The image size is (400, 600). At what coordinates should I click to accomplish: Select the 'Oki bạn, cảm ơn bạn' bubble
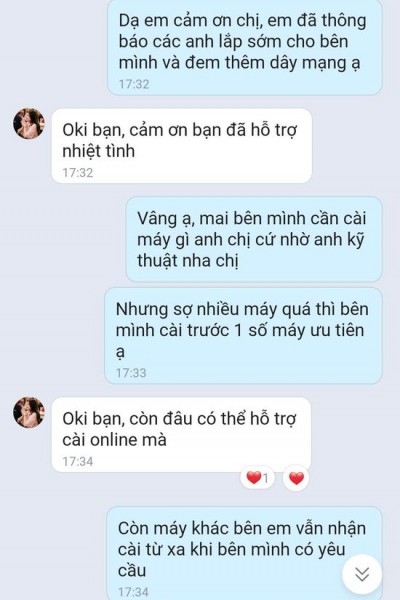click(x=181, y=145)
